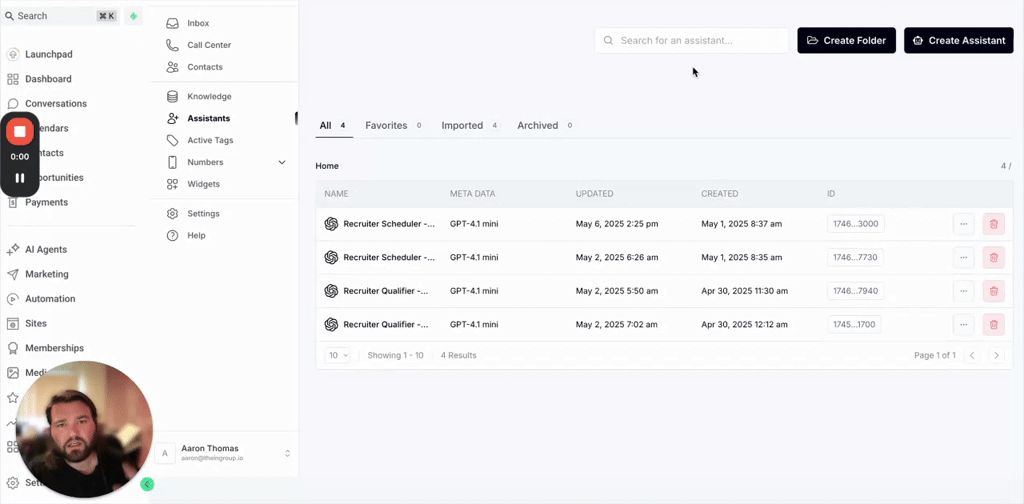Screen dimensions: 1024x504
Task: Open the Active Tags tag icon
Action: point(172,140)
